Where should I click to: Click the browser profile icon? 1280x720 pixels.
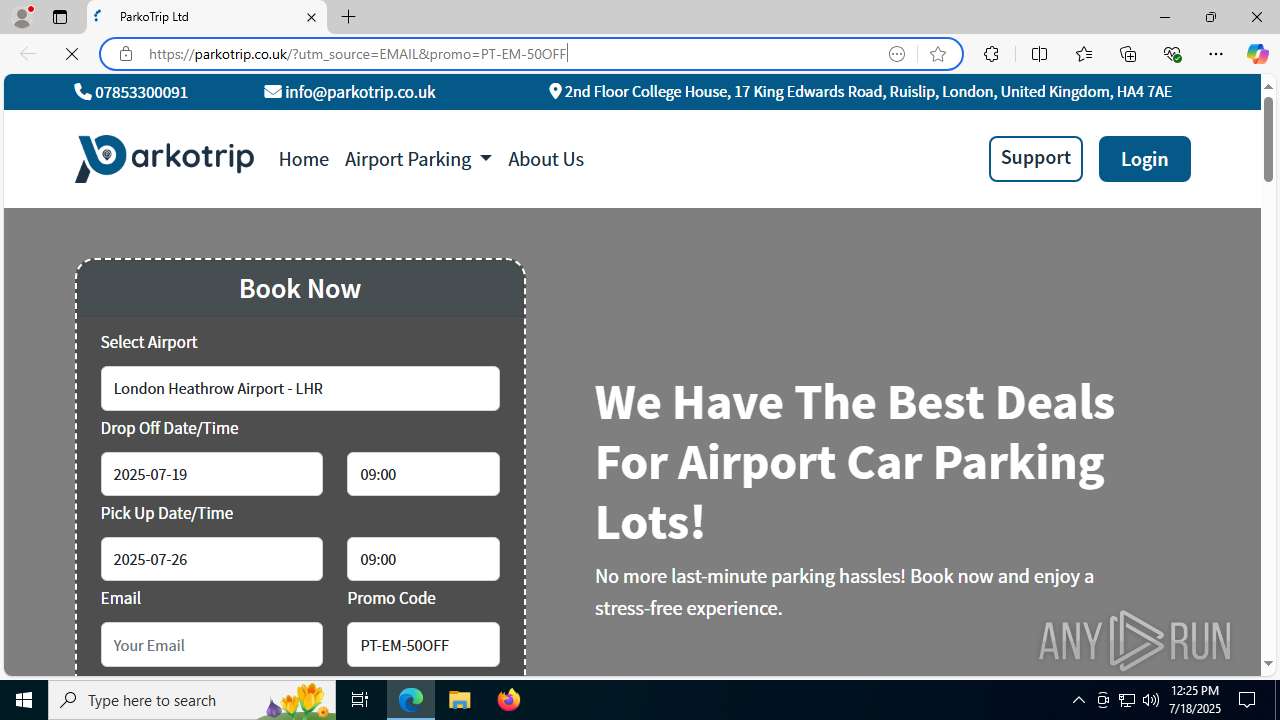22,17
